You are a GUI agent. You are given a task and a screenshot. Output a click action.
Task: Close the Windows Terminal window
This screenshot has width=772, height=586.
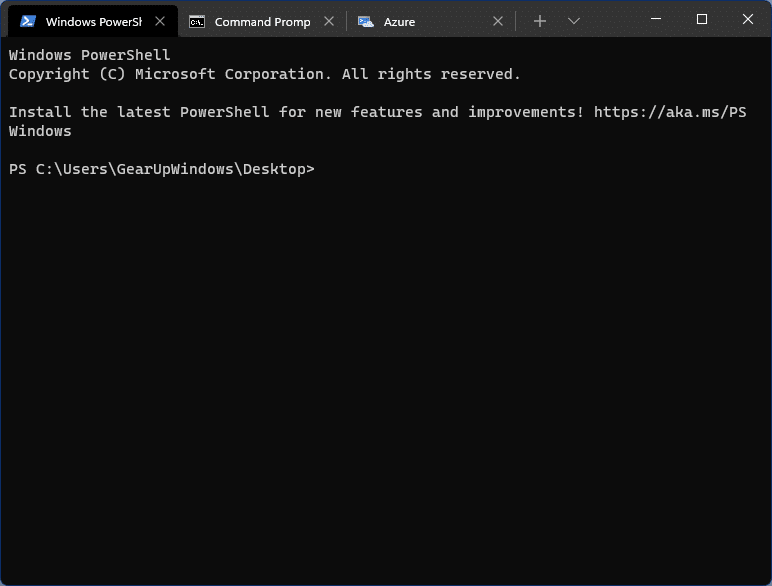tap(747, 19)
